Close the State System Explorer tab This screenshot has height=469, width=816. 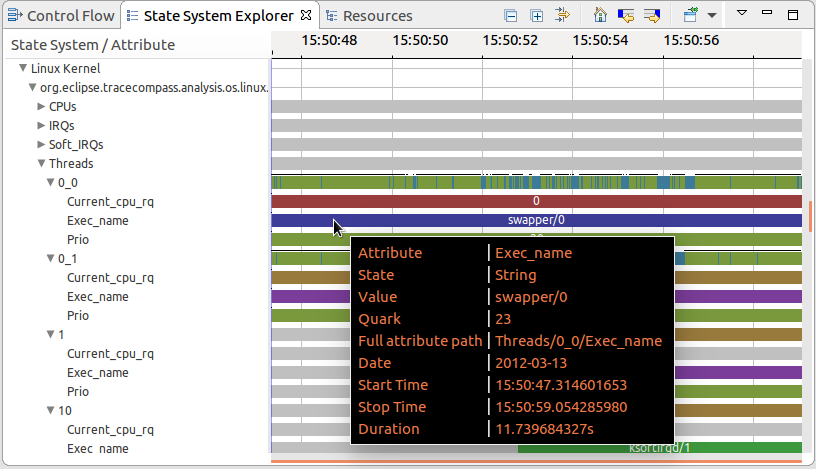pos(306,15)
